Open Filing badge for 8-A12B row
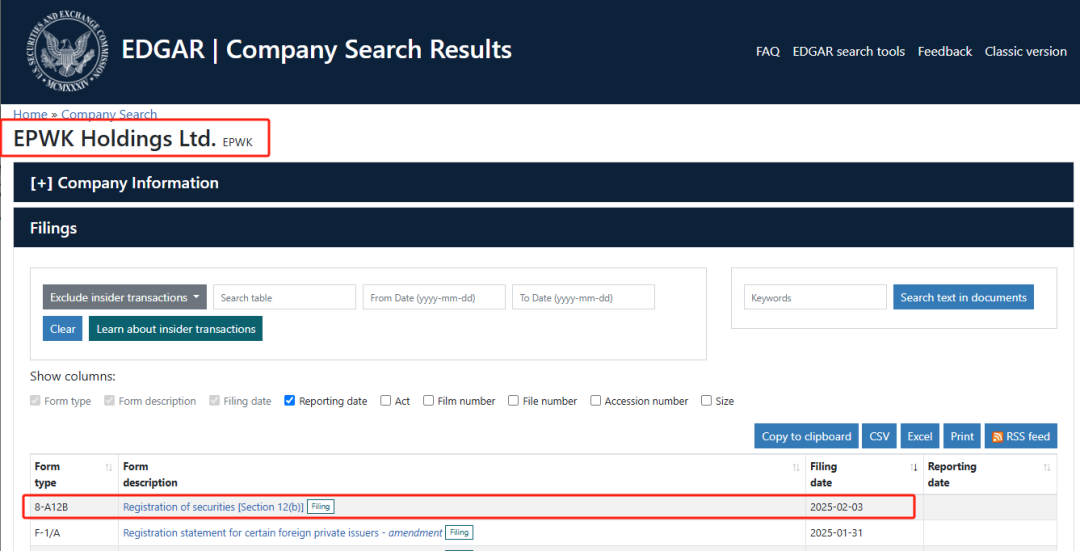 click(320, 506)
